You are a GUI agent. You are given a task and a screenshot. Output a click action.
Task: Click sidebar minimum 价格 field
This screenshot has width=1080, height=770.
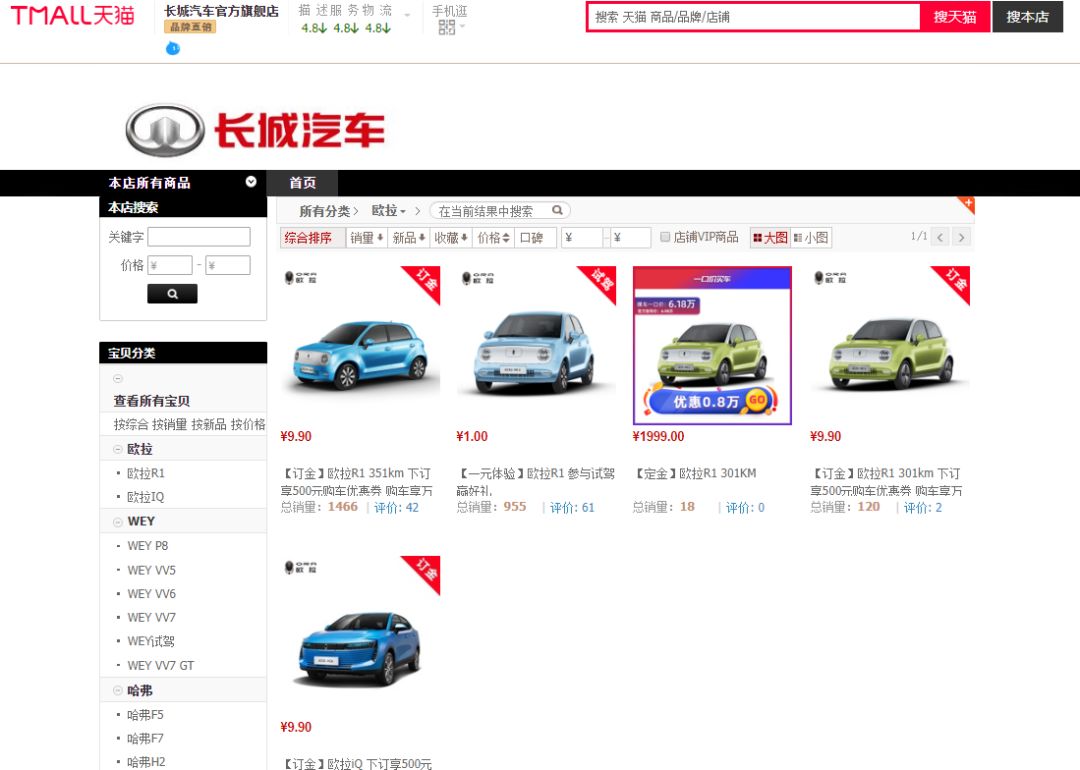(169, 265)
